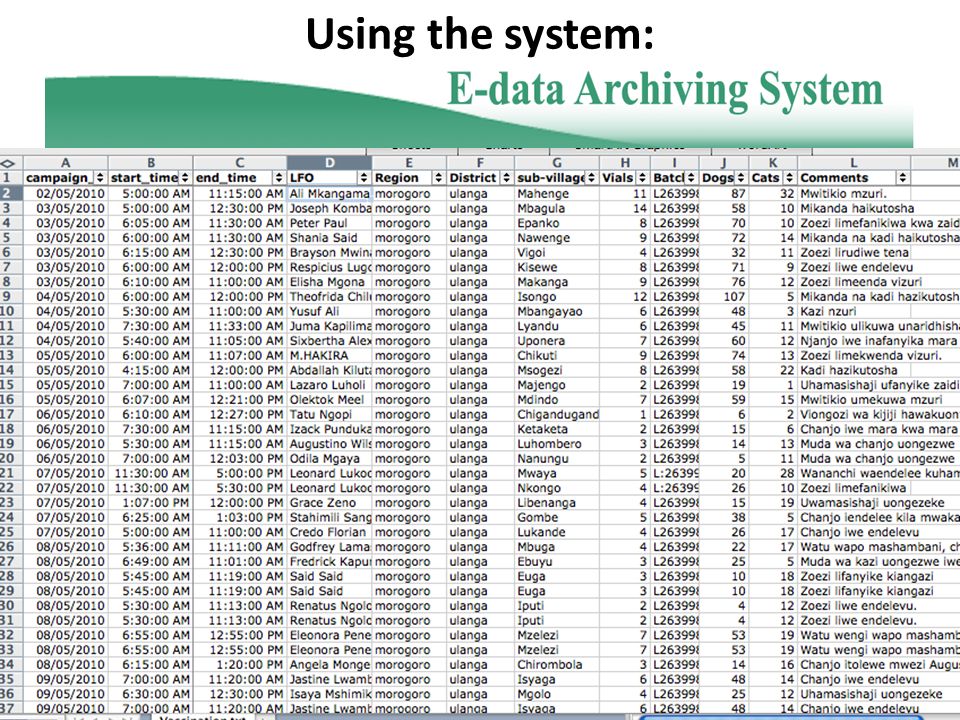This screenshot has height=720, width=960.
Task: Open the LFO column filter dropdown
Action: 364,178
